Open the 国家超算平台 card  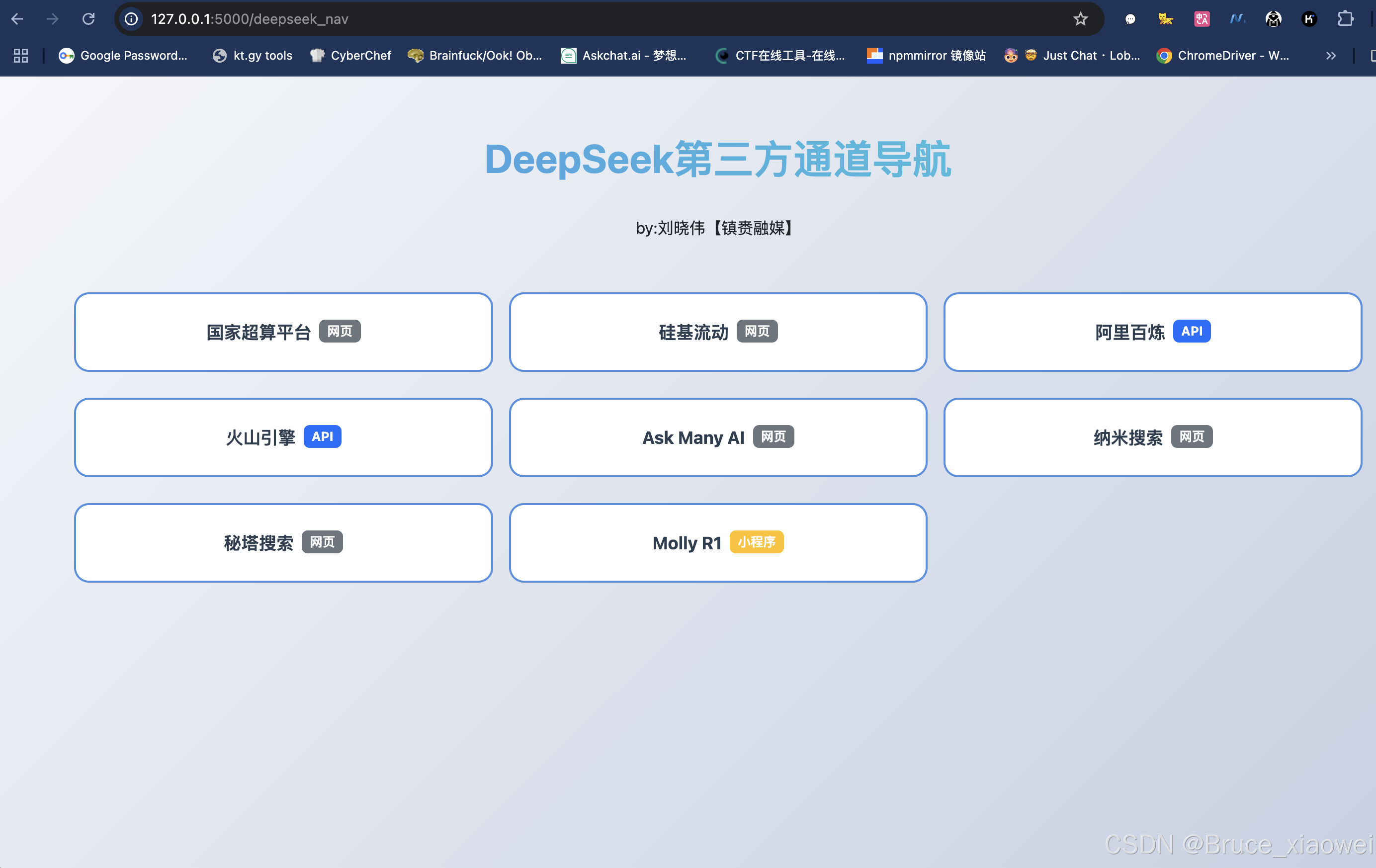(x=283, y=332)
